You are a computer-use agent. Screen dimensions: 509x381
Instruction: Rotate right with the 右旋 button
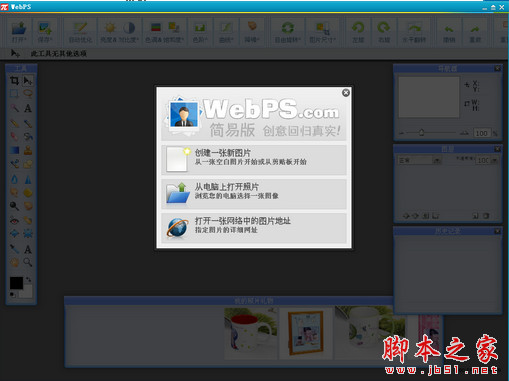pos(384,32)
